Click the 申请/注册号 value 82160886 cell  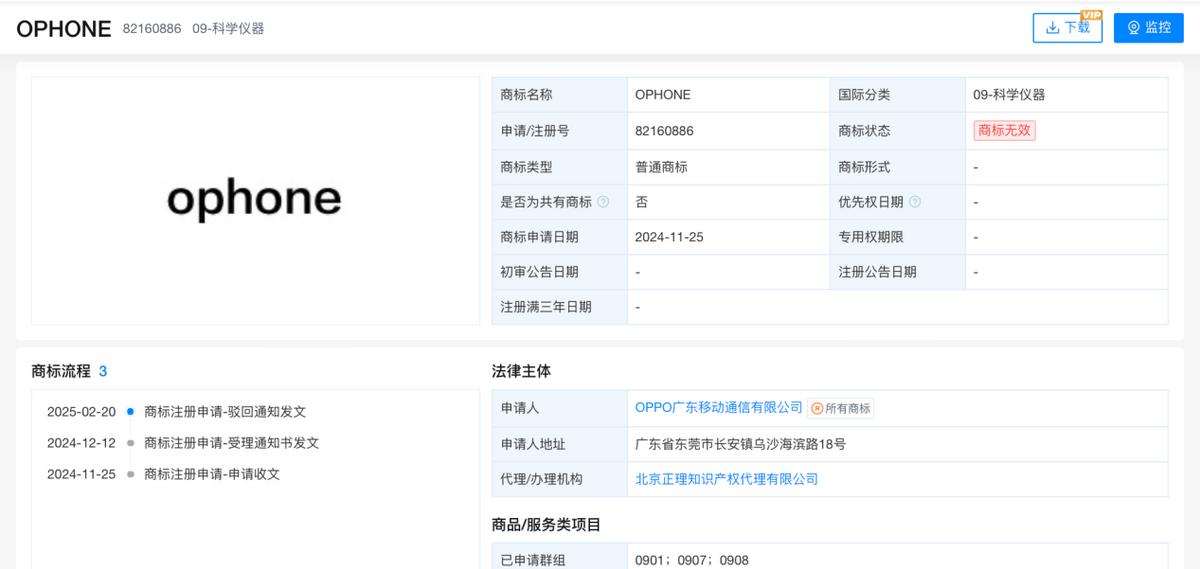(x=729, y=131)
